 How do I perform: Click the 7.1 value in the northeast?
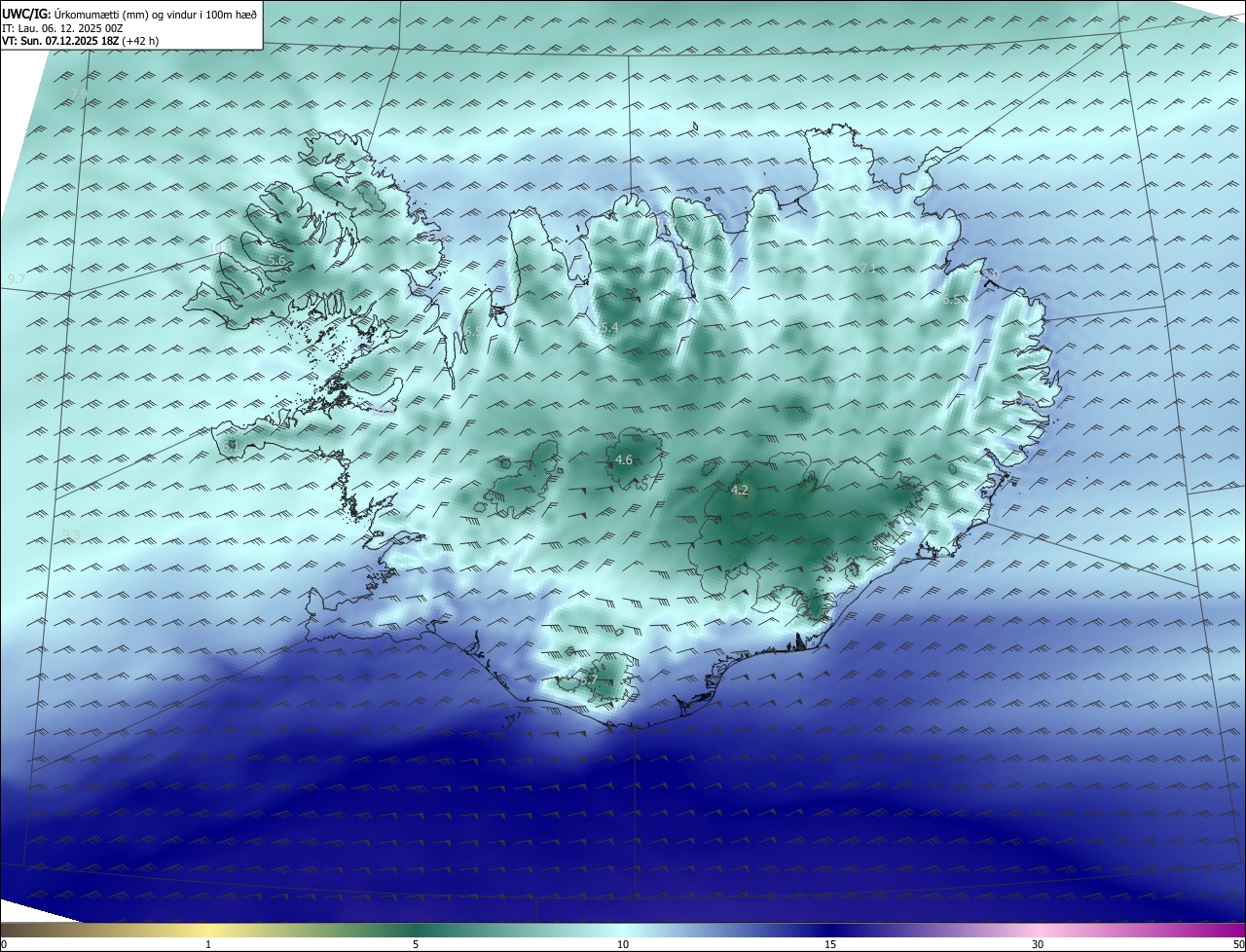pos(868,269)
